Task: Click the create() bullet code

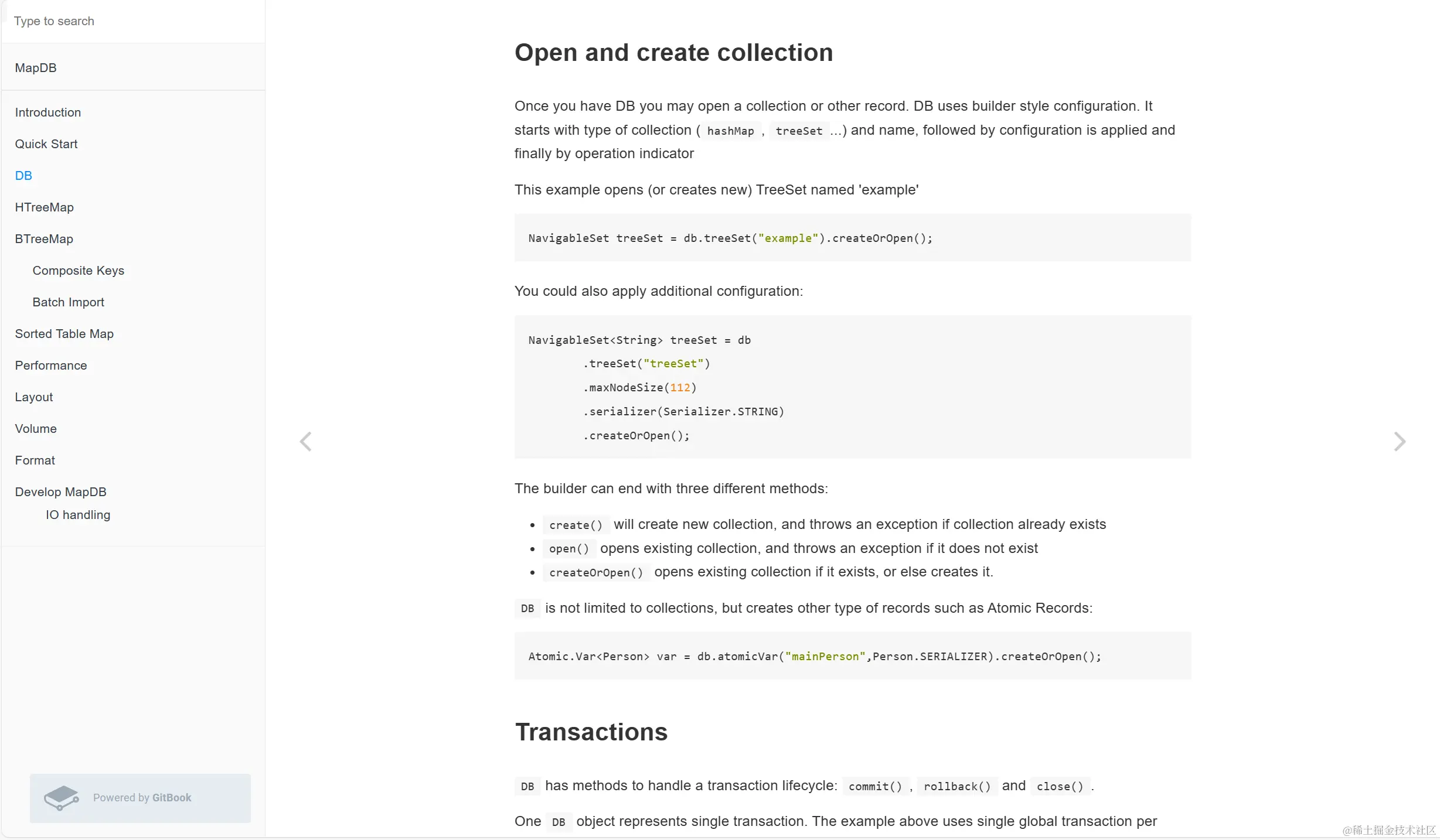Action: [576, 525]
